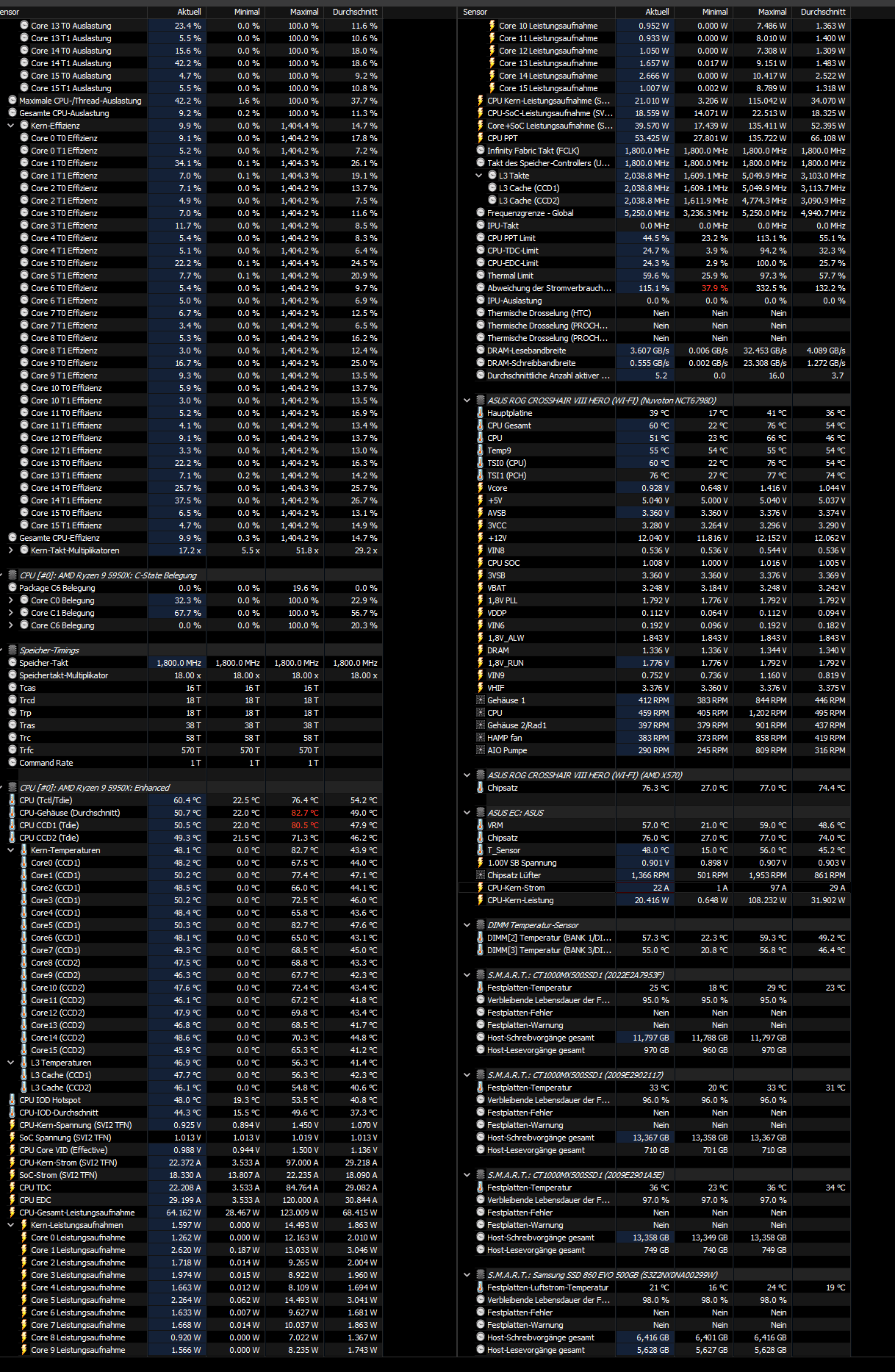Collapse the L3 Takte group
Screen dimensions: 895x1372
(x=479, y=176)
